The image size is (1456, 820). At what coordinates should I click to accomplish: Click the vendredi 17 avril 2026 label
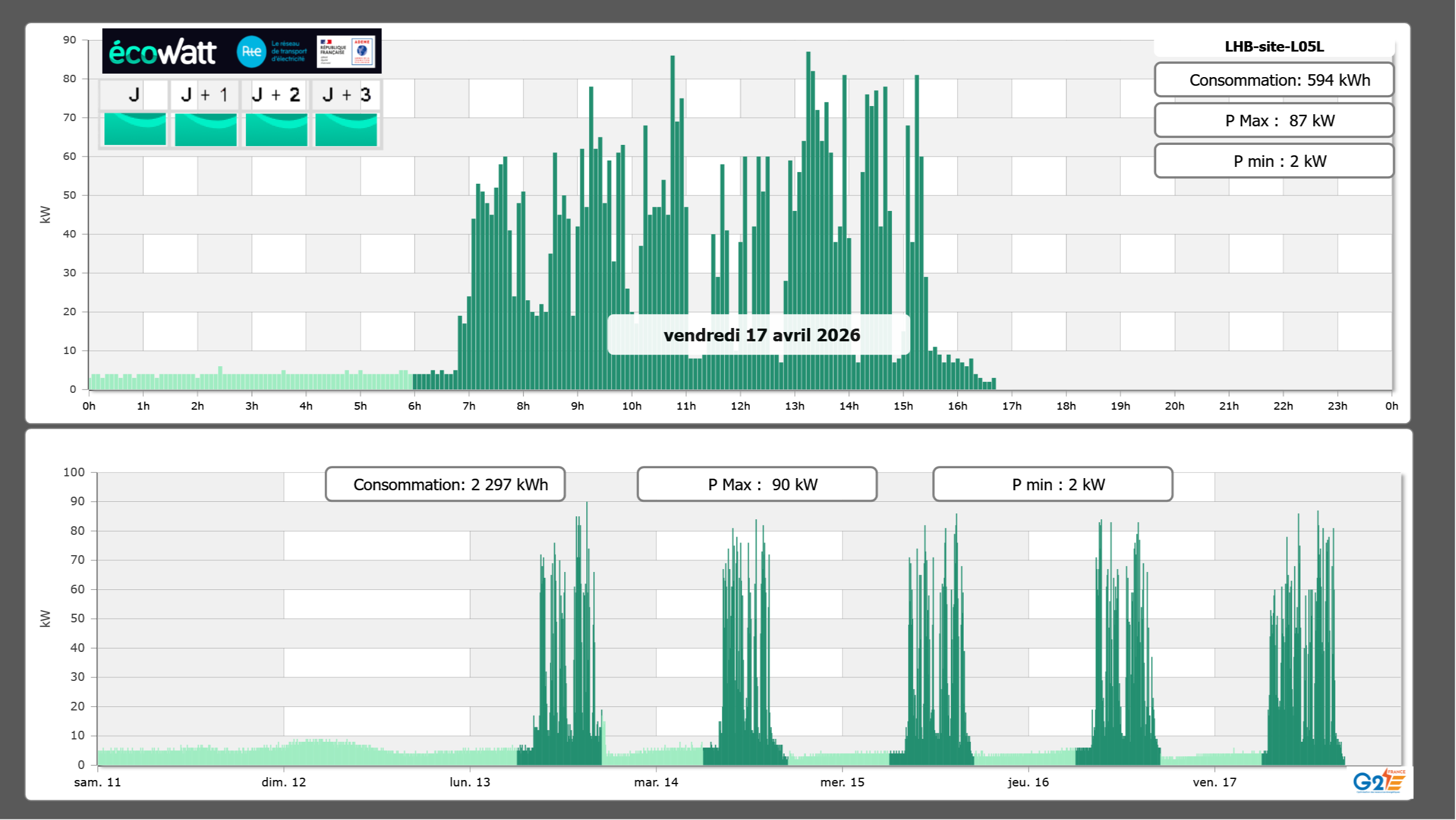(761, 335)
